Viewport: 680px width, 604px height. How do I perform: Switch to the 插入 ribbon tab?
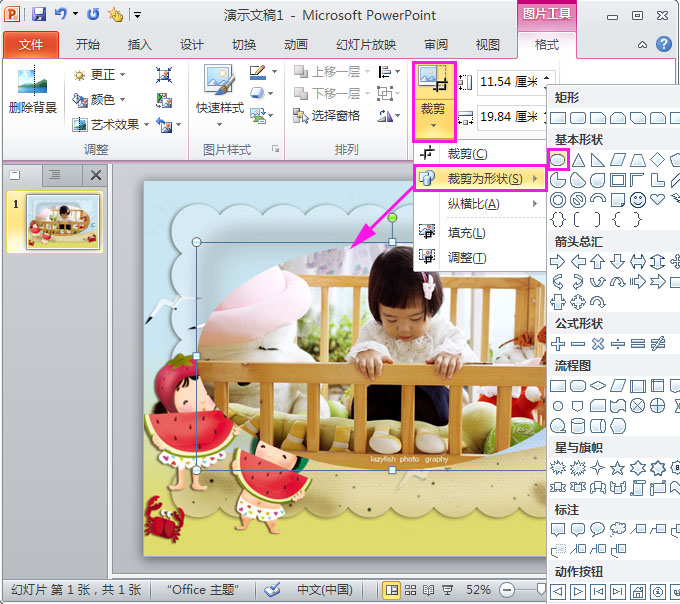pyautogui.click(x=140, y=44)
